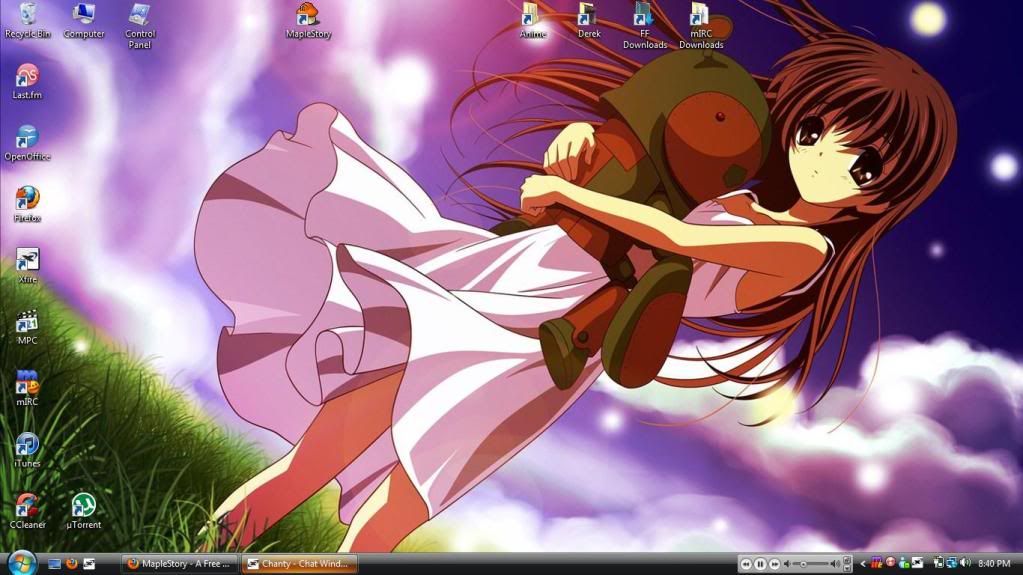Select the Derek folder shortcut
1023x575 pixels.
click(x=588, y=21)
